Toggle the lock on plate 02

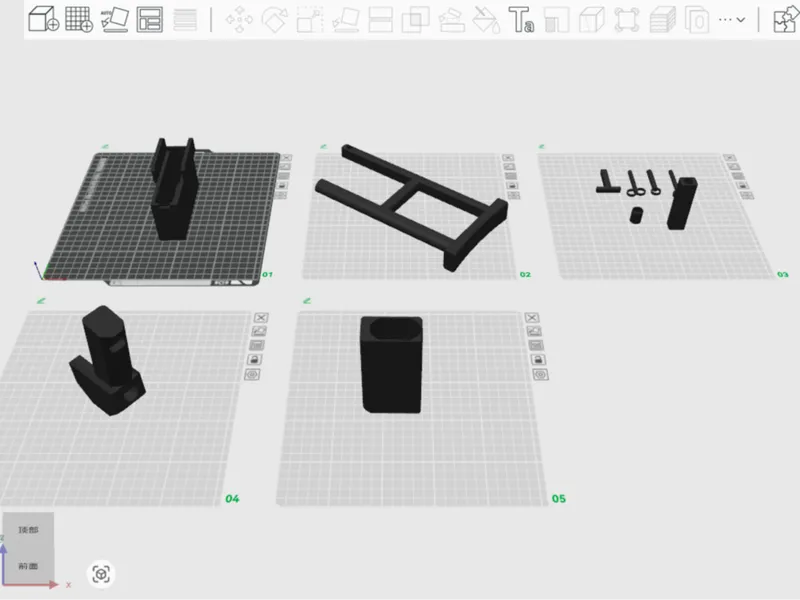[x=512, y=186]
